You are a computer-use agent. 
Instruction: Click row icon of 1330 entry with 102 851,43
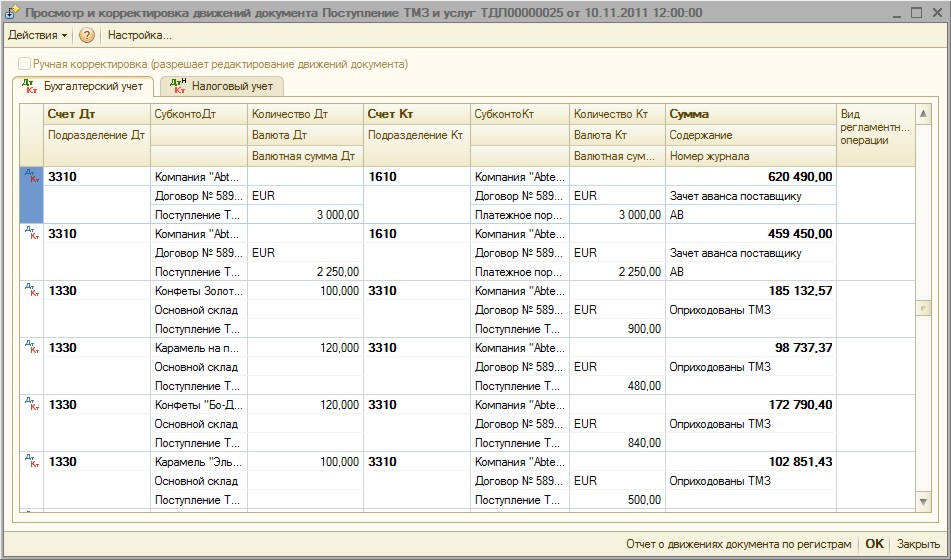[x=30, y=461]
